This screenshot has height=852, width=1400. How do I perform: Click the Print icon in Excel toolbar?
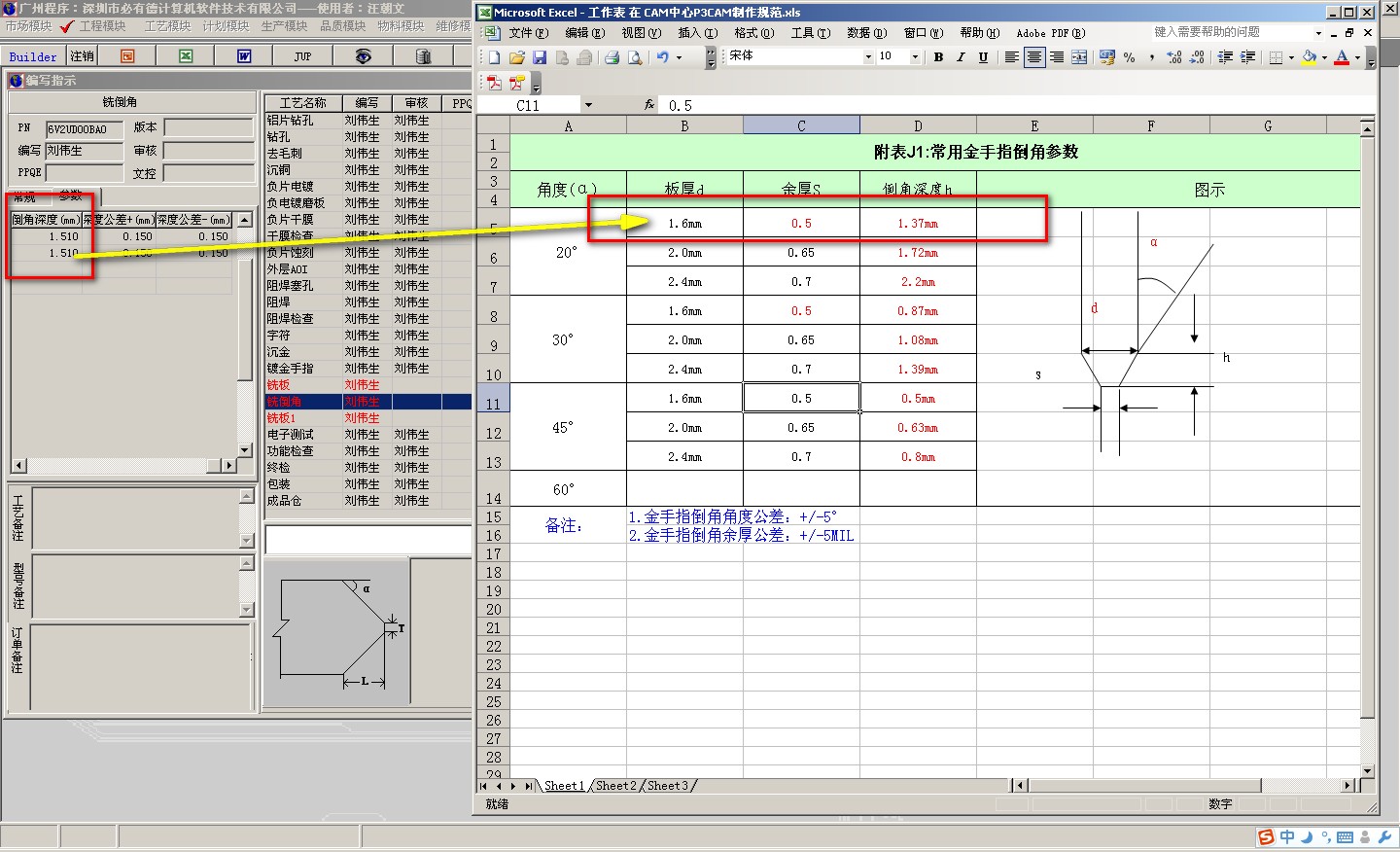[612, 57]
